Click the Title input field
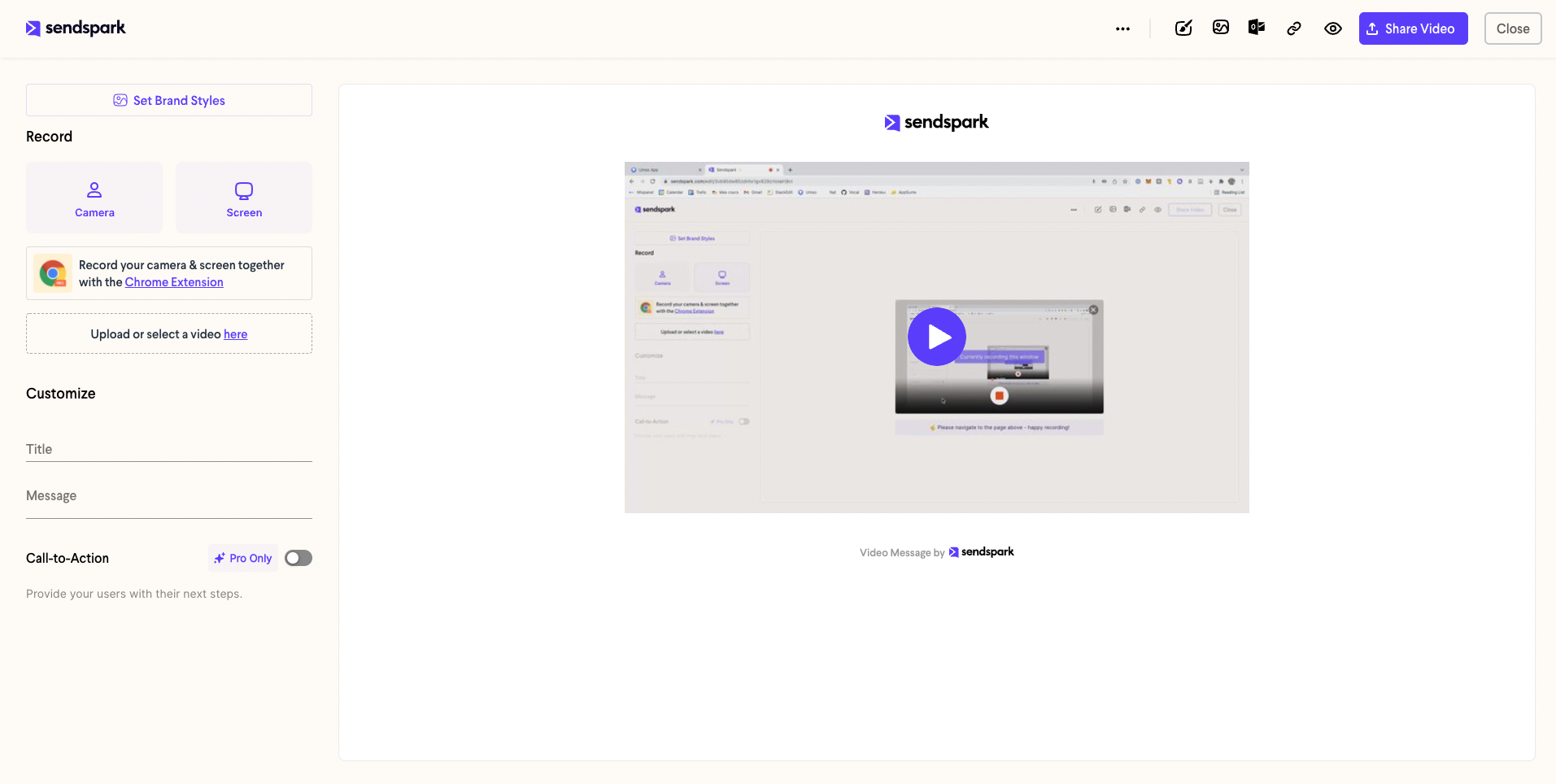Screen dimensions: 1556x784 tap(169, 449)
